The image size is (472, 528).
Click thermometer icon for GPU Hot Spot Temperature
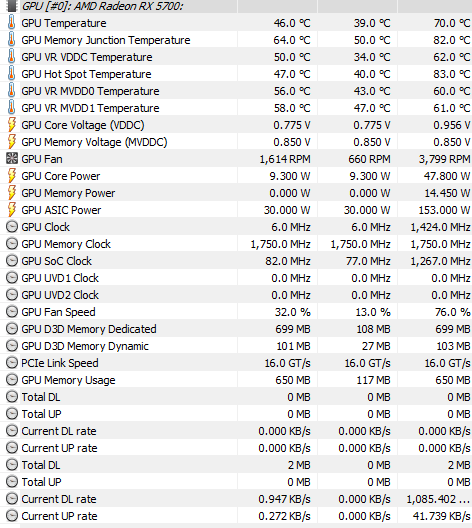[11, 73]
